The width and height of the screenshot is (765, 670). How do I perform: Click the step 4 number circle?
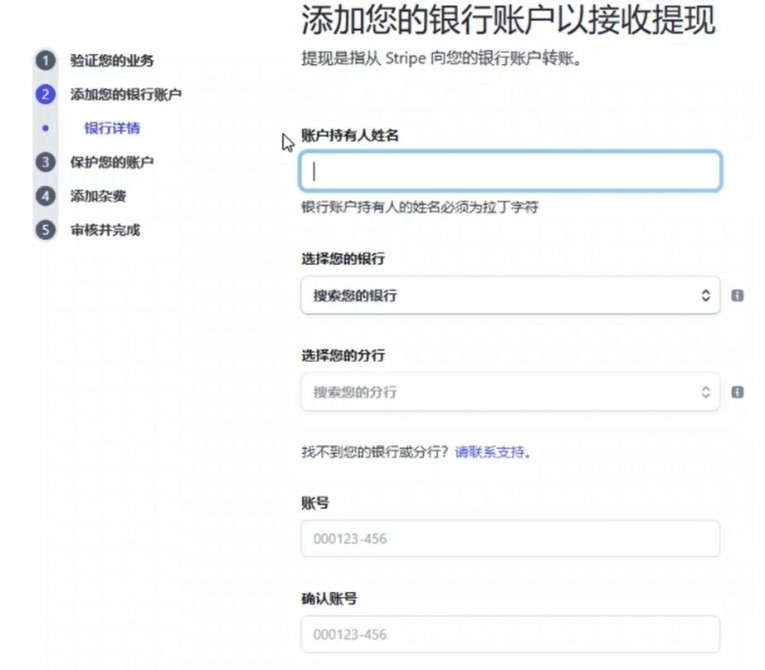pos(44,196)
